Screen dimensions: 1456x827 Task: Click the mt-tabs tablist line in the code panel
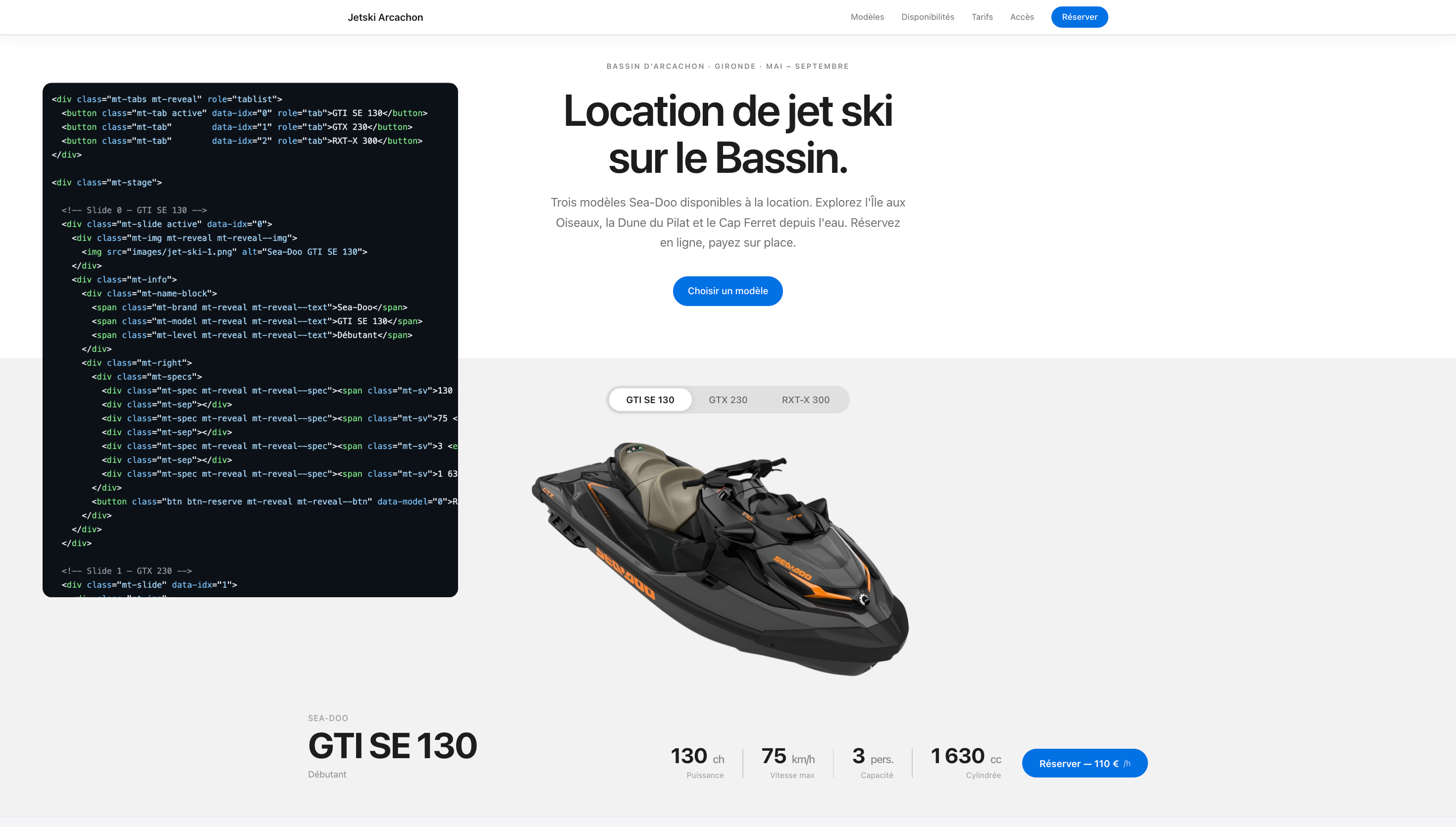tap(167, 100)
